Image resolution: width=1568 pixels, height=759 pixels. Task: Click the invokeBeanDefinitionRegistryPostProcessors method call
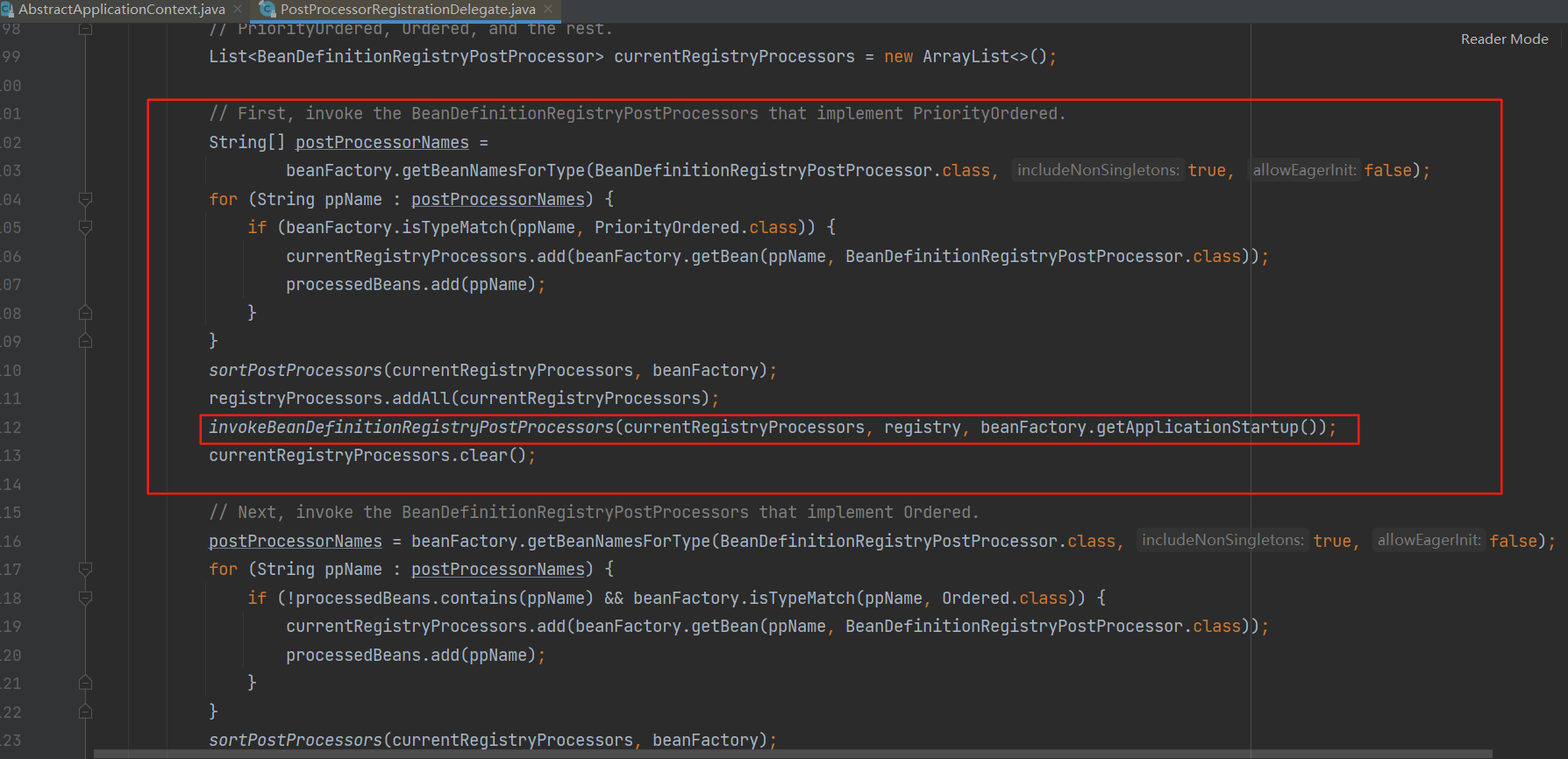411,427
